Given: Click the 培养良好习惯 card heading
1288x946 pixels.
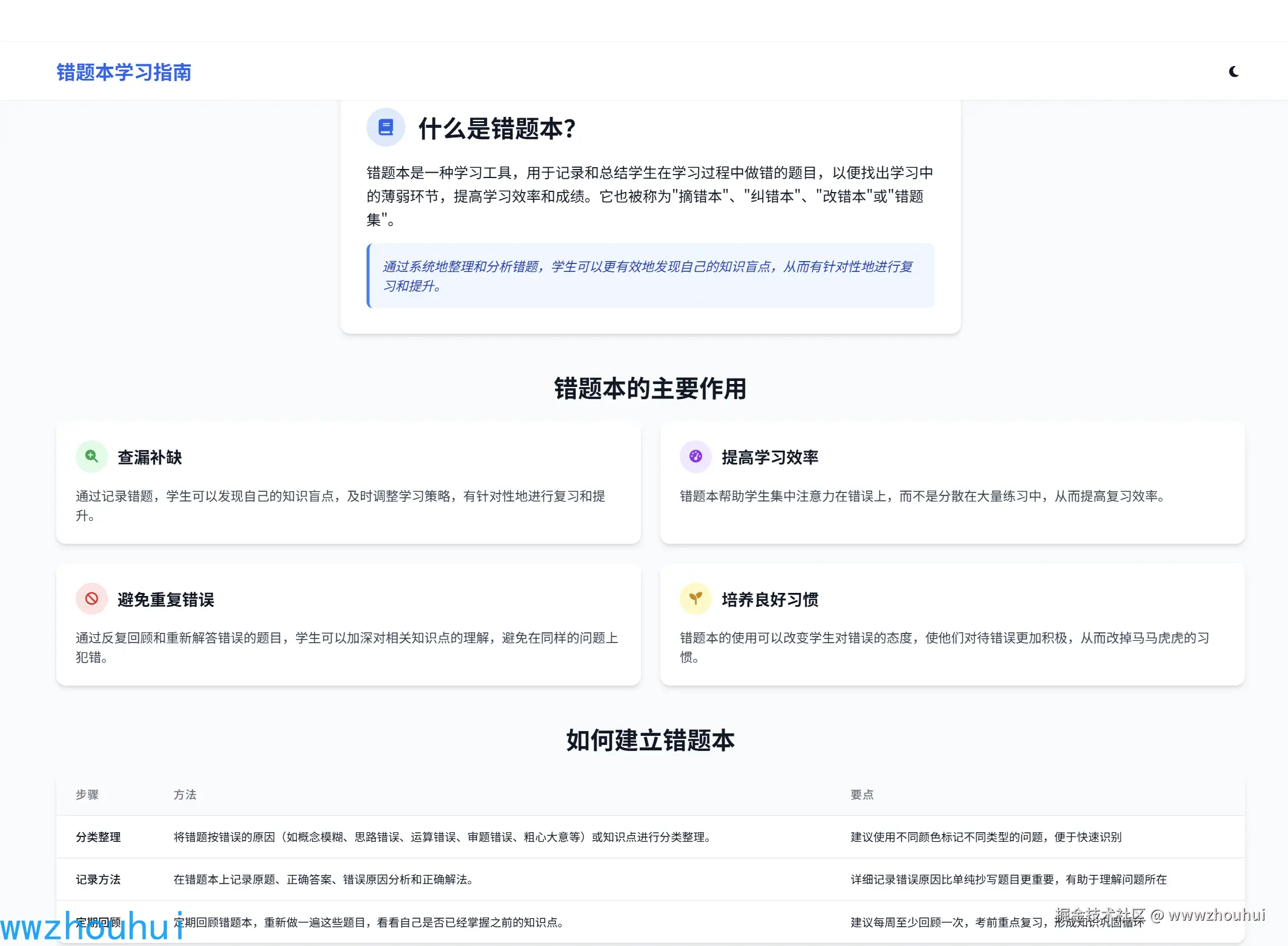Looking at the screenshot, I should coord(769,600).
